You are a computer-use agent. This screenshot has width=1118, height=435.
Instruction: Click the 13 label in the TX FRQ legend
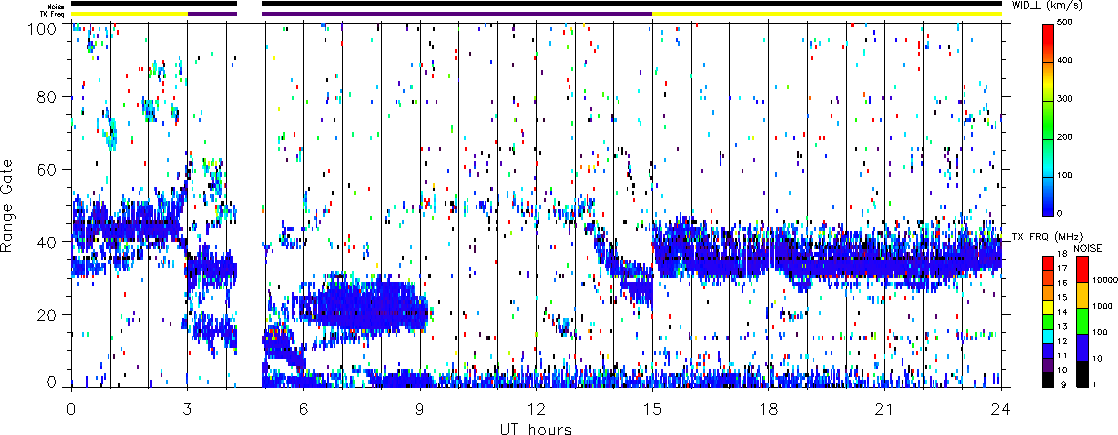[x=1061, y=327]
